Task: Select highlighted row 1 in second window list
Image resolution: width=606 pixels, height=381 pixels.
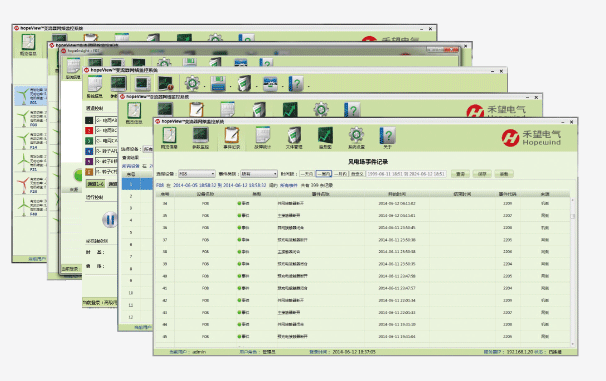Action: click(136, 184)
